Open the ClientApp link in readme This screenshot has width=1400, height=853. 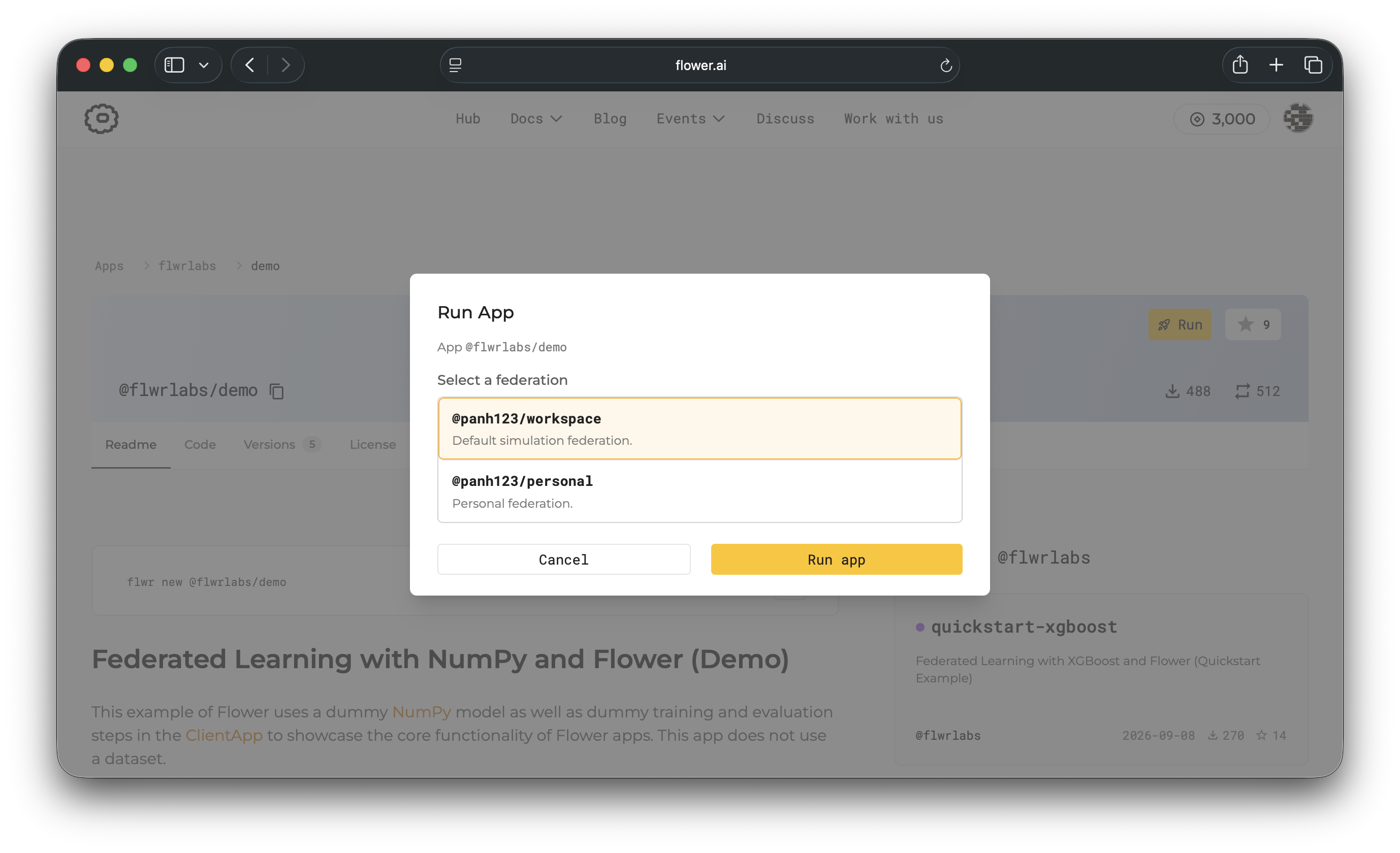(x=224, y=735)
